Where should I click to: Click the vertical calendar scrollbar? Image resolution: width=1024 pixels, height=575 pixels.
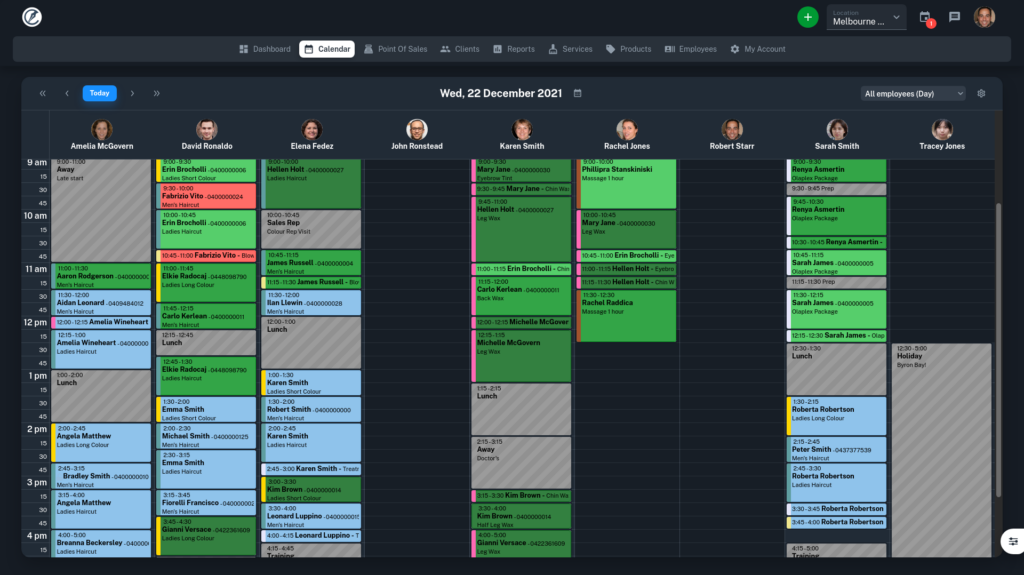coord(998,350)
